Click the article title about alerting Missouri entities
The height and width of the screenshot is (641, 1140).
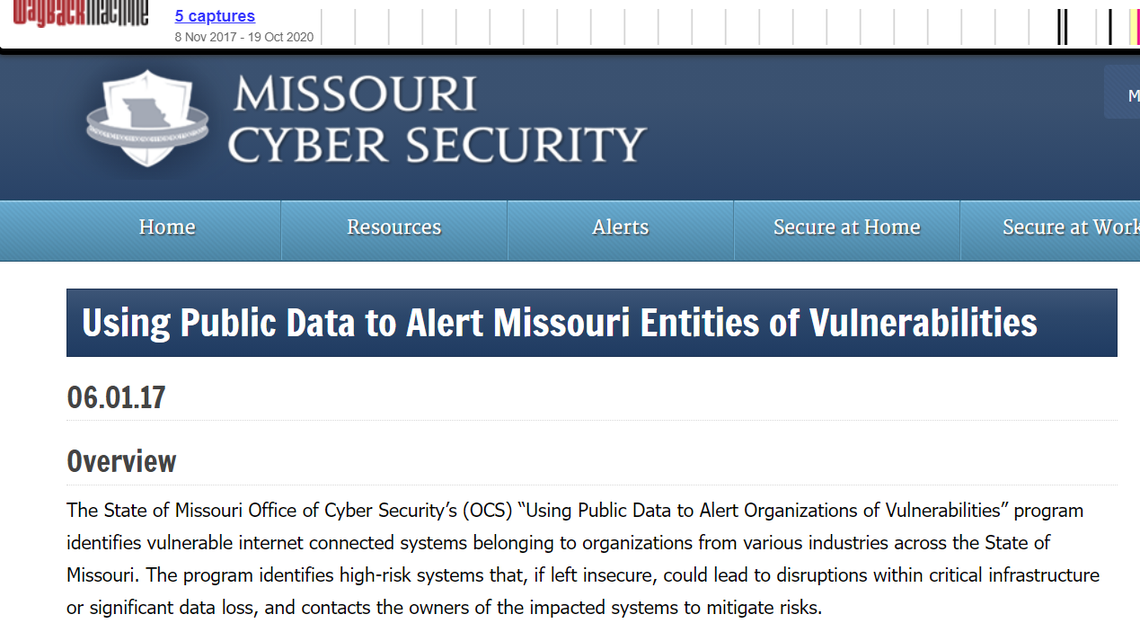[560, 322]
